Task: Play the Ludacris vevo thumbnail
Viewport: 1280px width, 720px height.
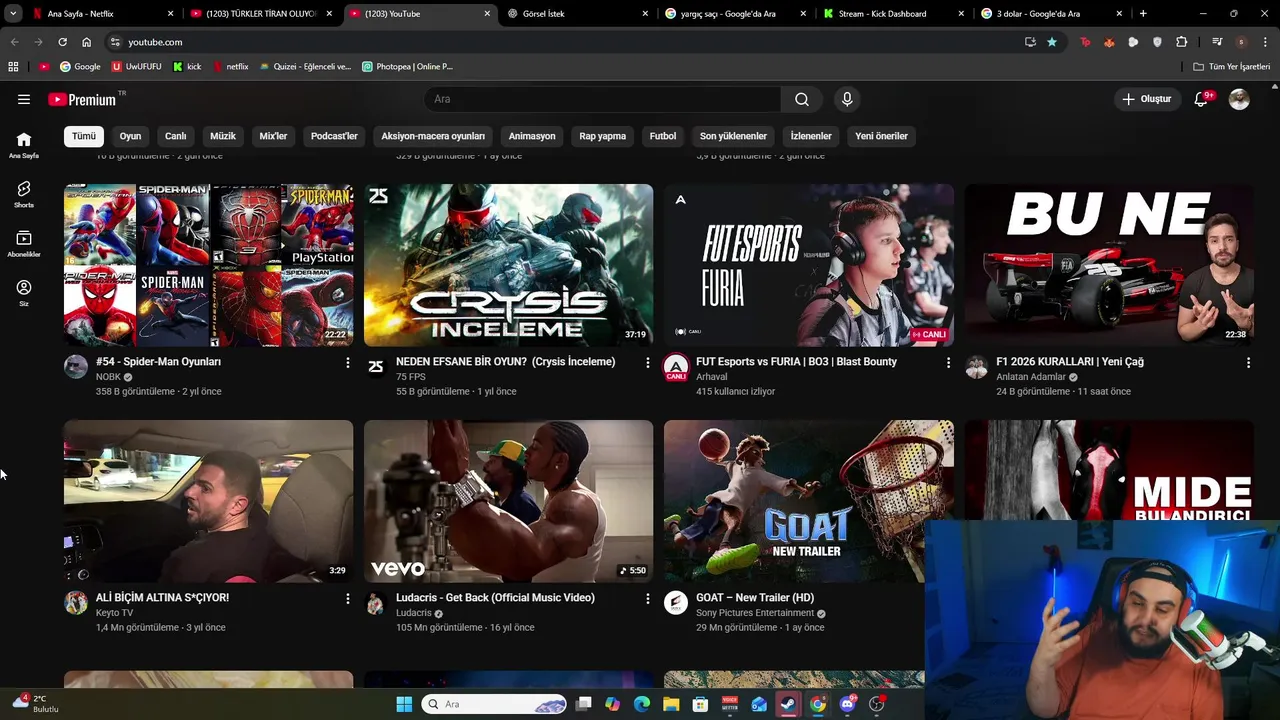Action: [x=509, y=501]
